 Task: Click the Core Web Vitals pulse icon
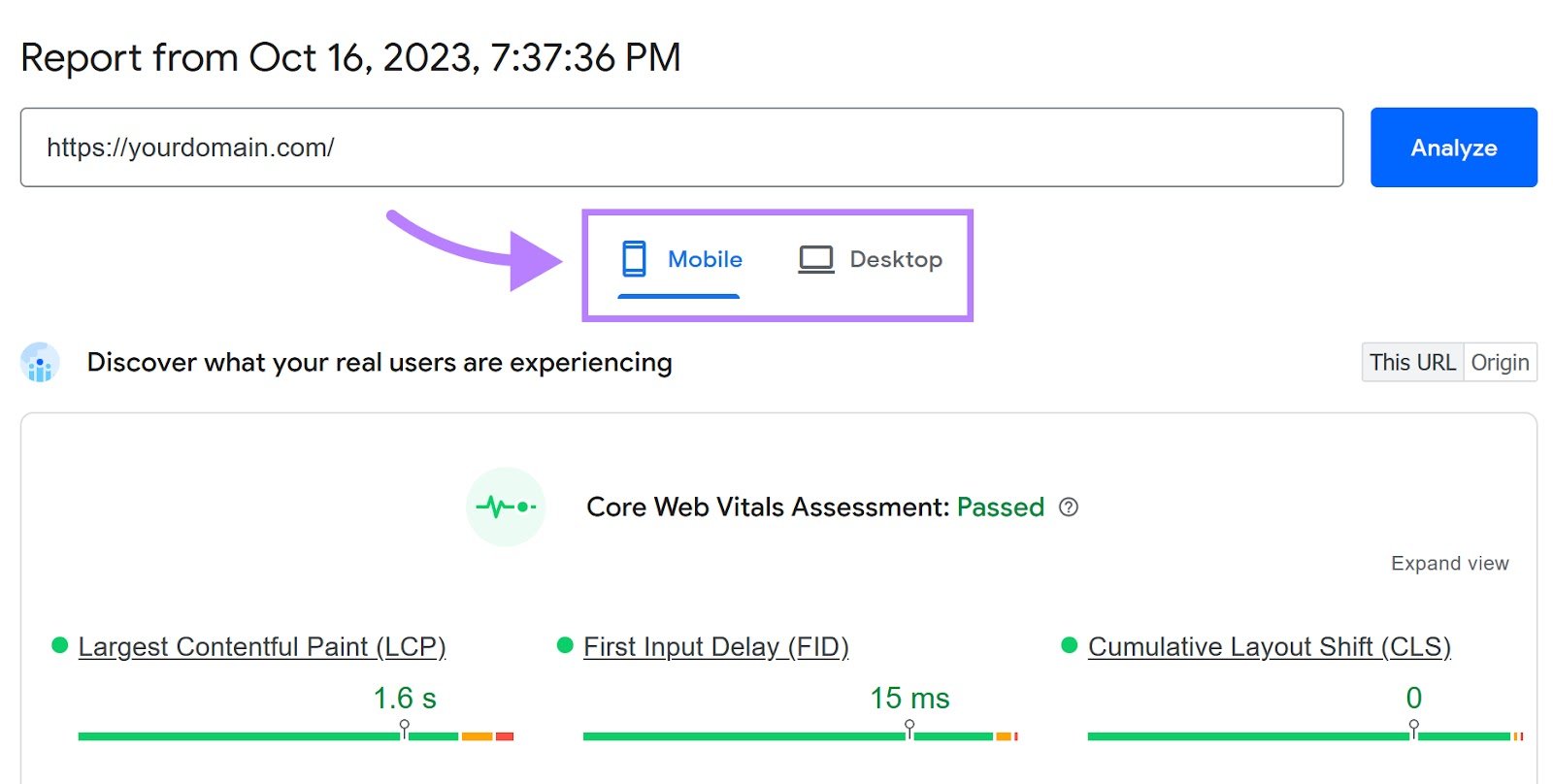pos(505,506)
